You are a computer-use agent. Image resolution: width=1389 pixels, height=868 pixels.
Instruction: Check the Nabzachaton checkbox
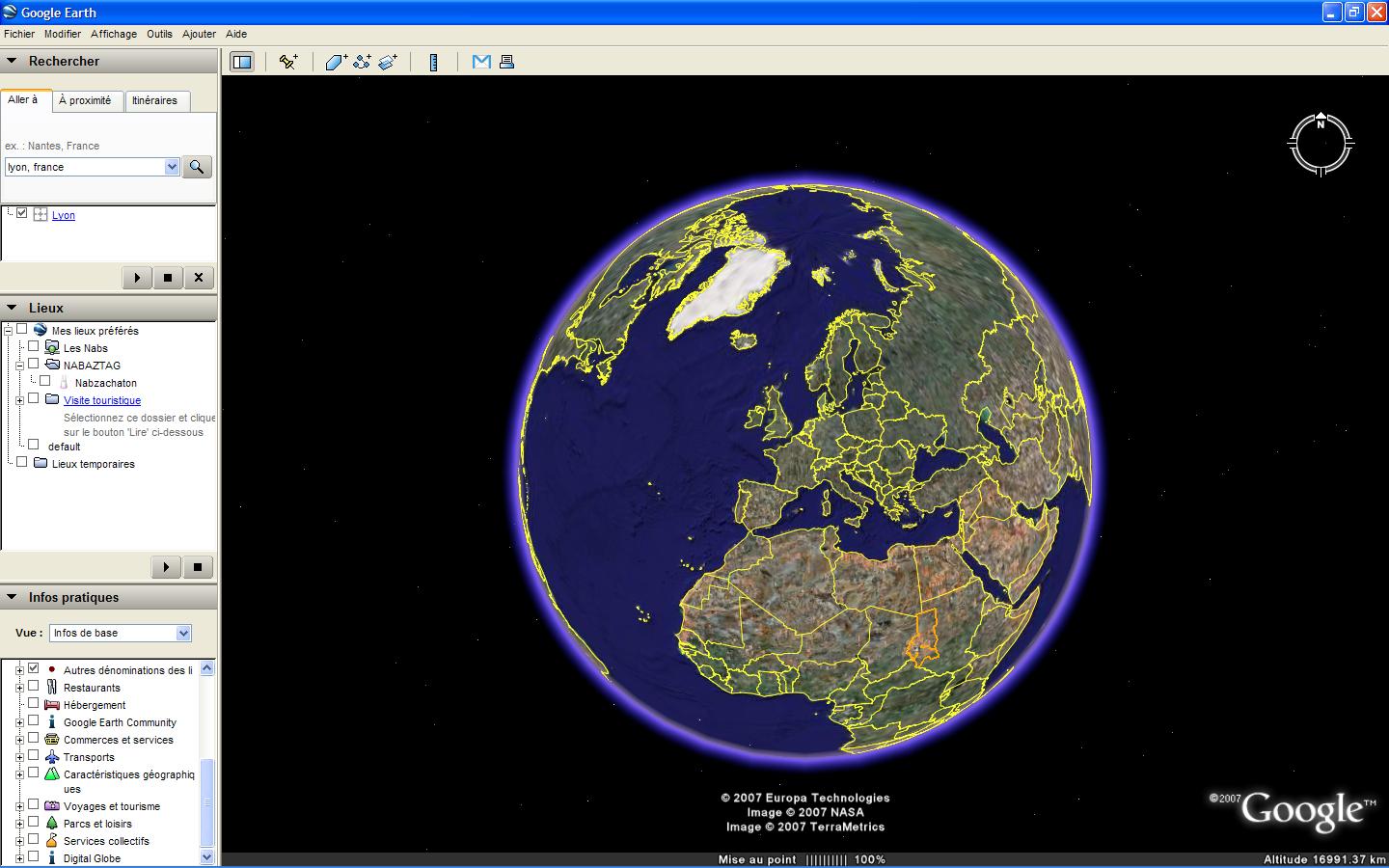pyautogui.click(x=44, y=381)
